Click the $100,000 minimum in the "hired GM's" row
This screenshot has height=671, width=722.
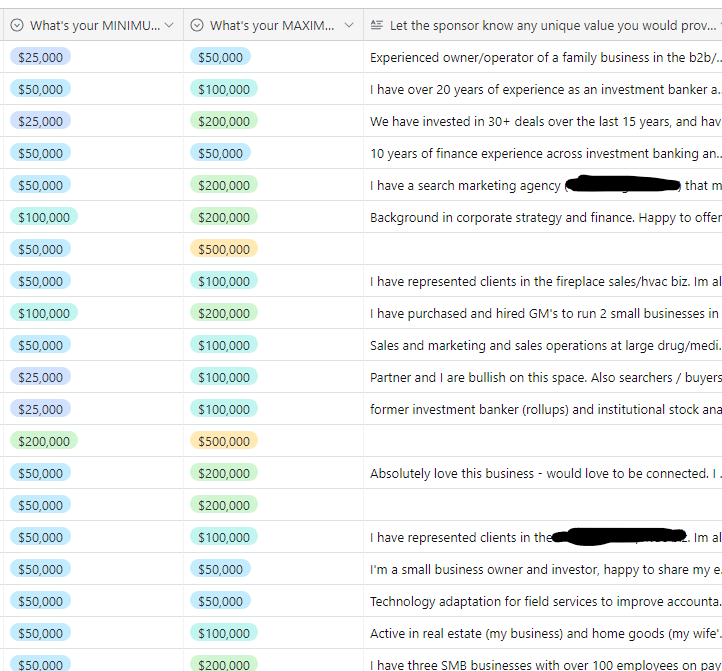(44, 313)
